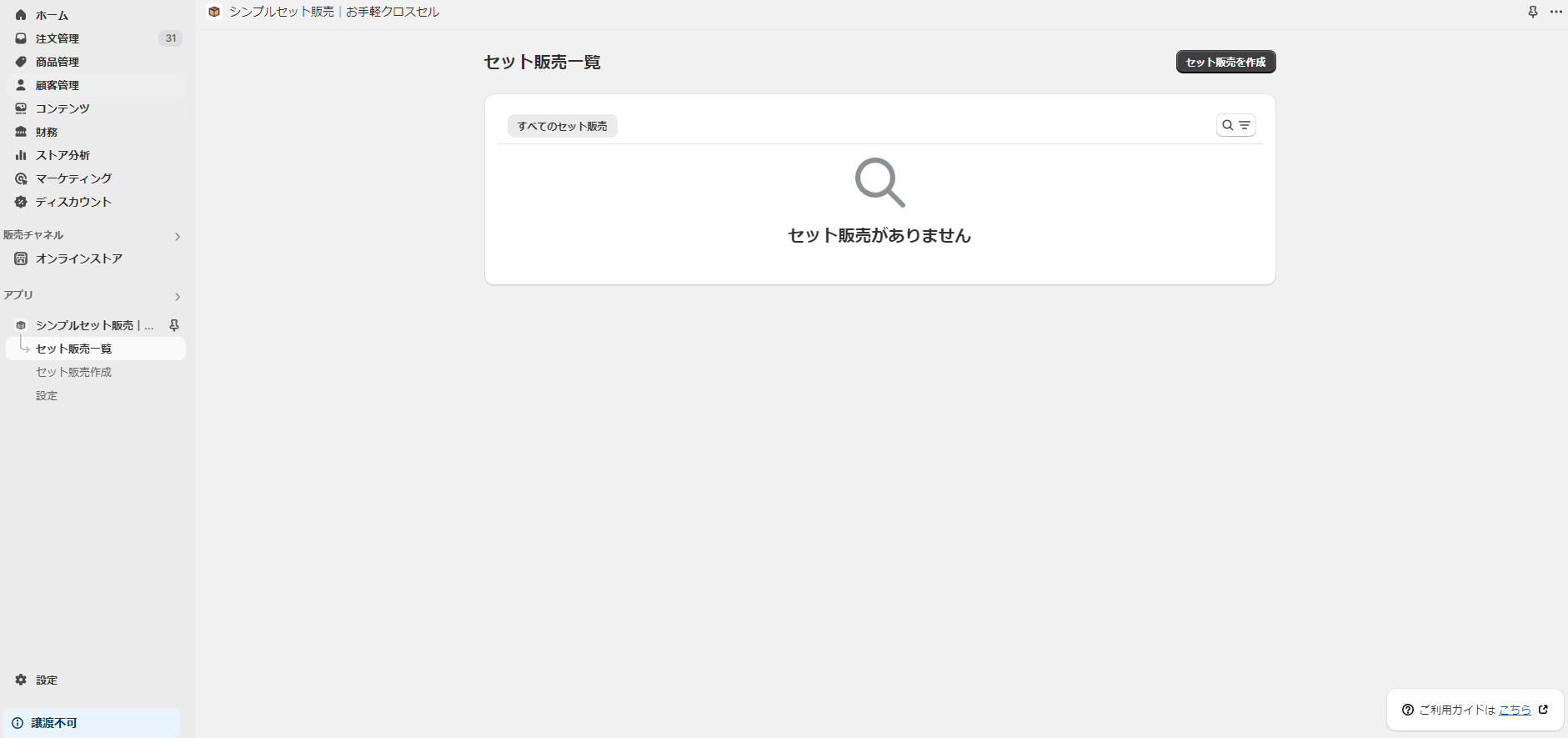
Task: Click the シンプルセット販売 app box icon in sidebar
Action: 21,325
